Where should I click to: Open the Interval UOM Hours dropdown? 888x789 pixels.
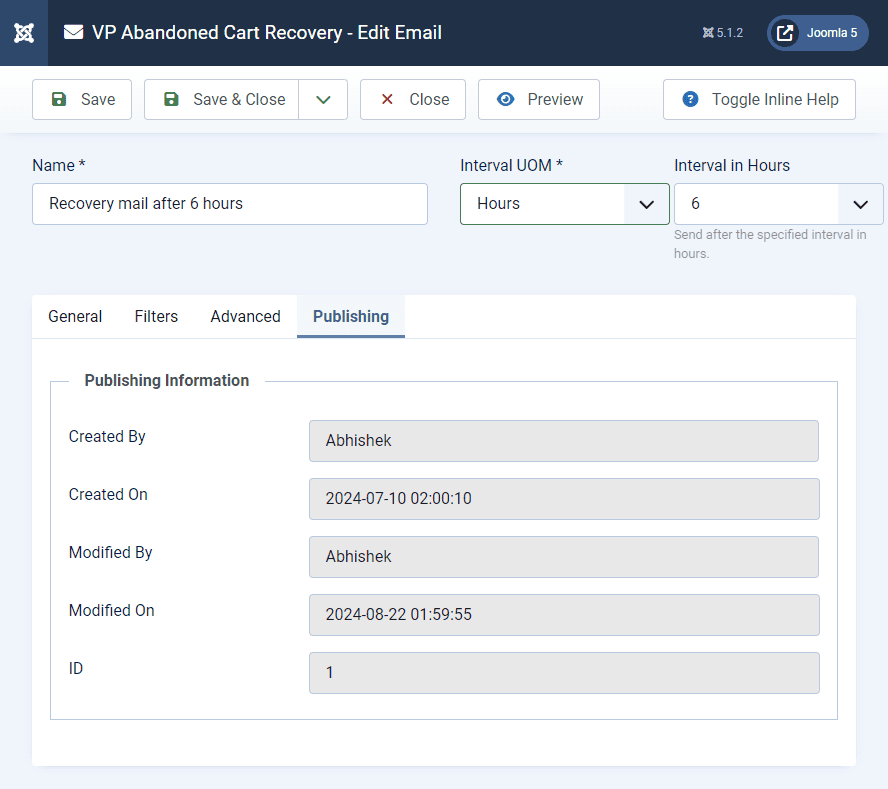tap(565, 204)
